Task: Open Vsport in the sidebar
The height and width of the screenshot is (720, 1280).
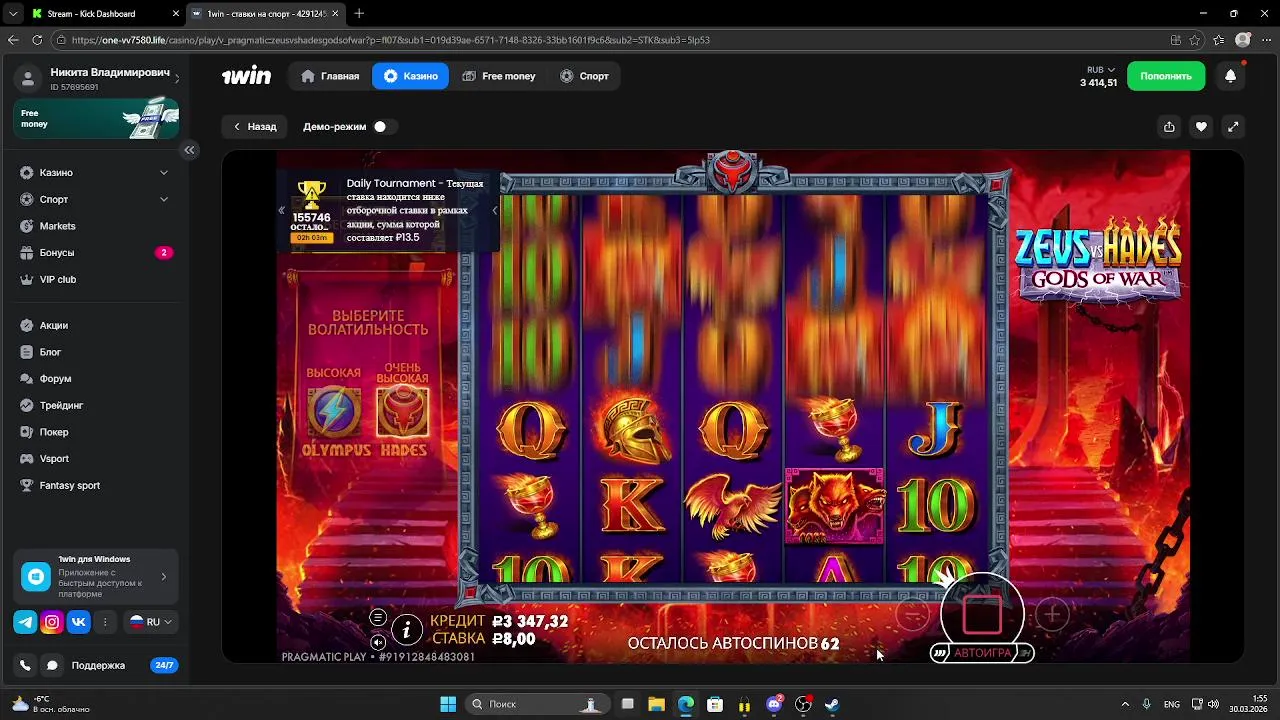Action: point(95,459)
